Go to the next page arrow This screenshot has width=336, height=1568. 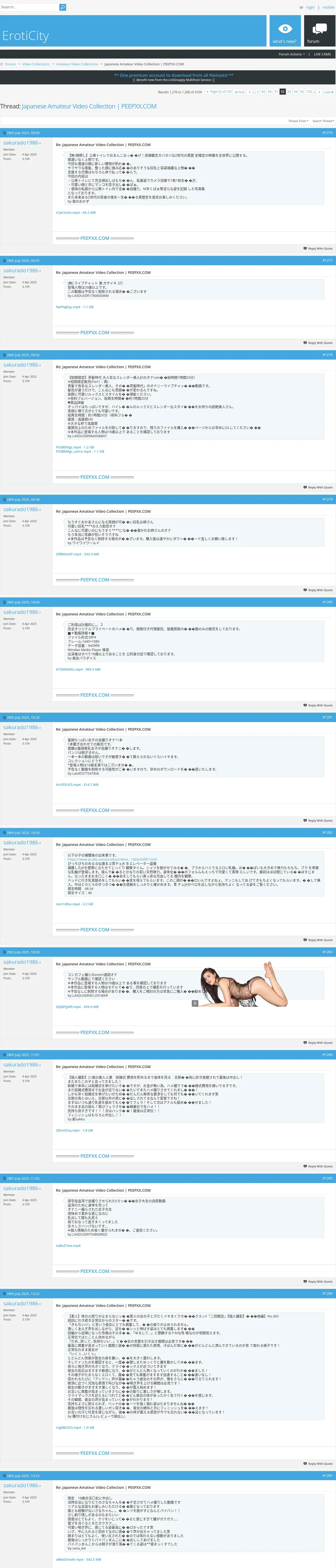(x=319, y=92)
